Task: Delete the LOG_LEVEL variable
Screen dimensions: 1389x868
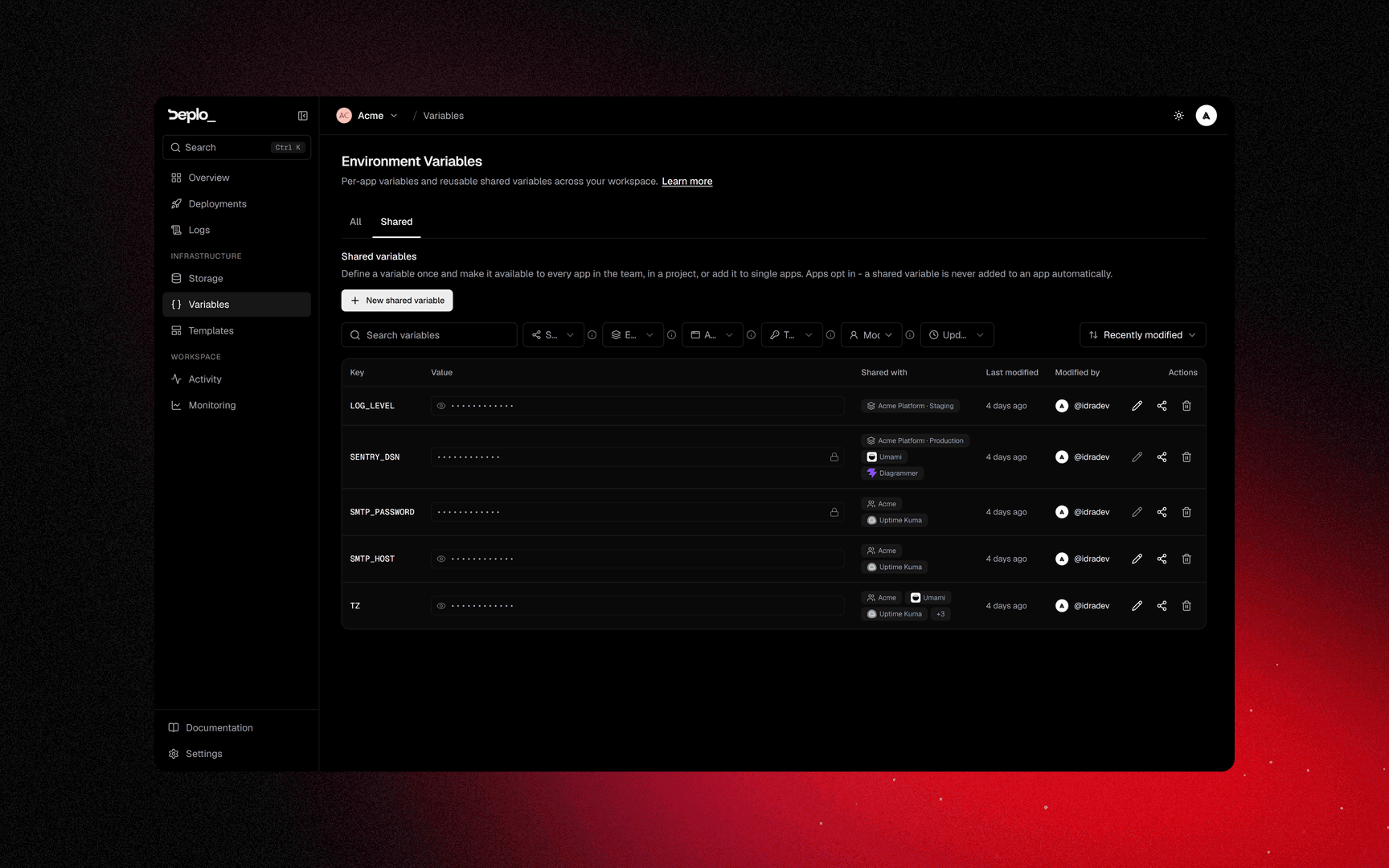Action: click(1186, 406)
